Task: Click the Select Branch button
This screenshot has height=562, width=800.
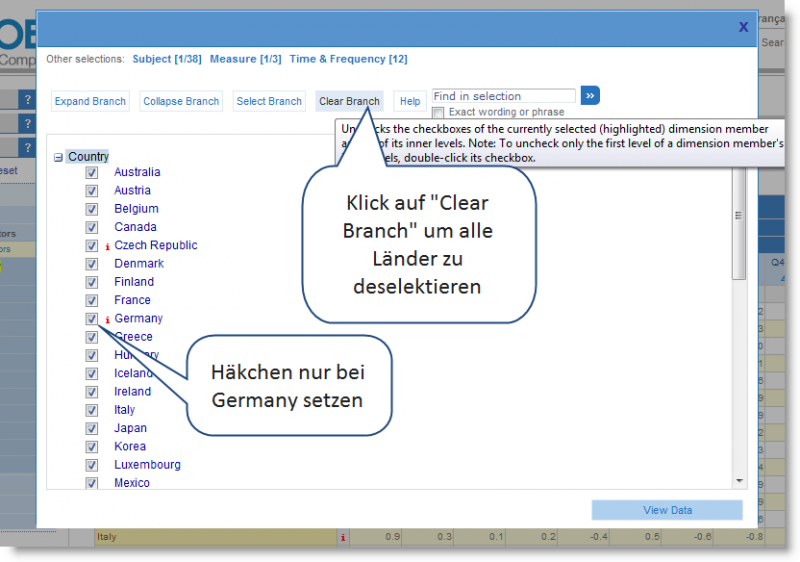Action: [269, 101]
